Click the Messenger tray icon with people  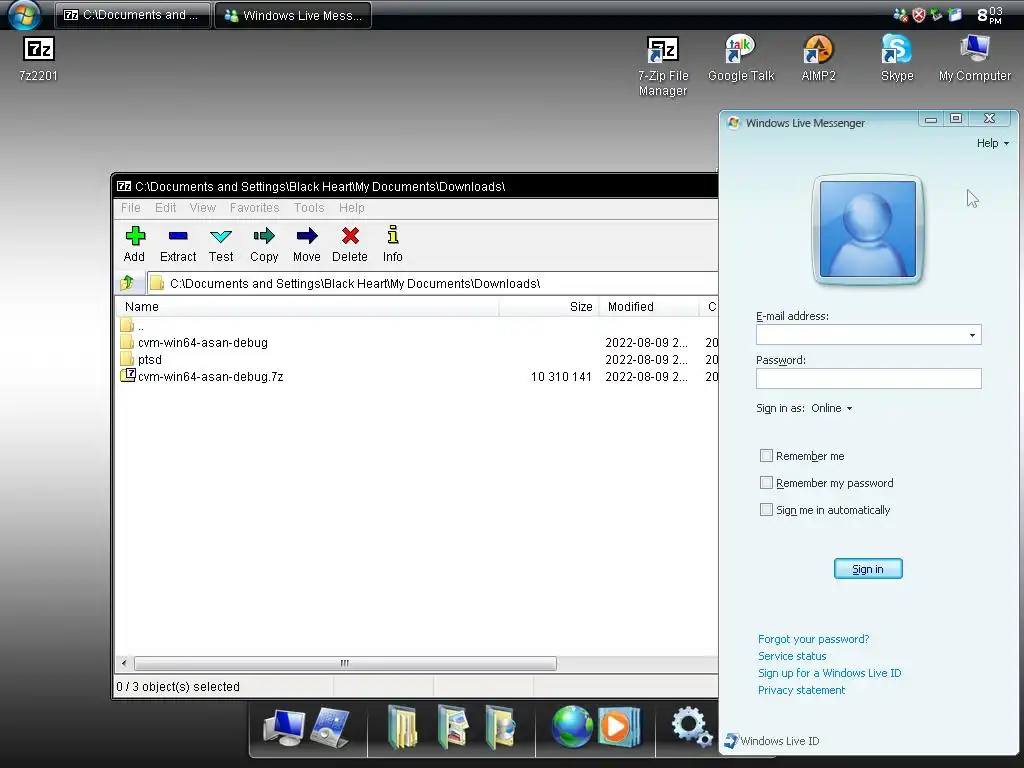tap(900, 14)
